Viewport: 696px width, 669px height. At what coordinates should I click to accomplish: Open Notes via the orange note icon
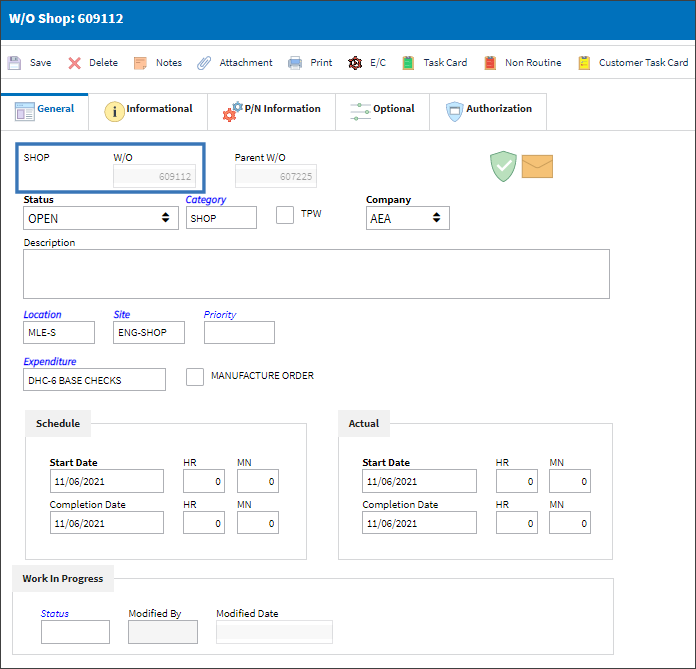click(140, 63)
